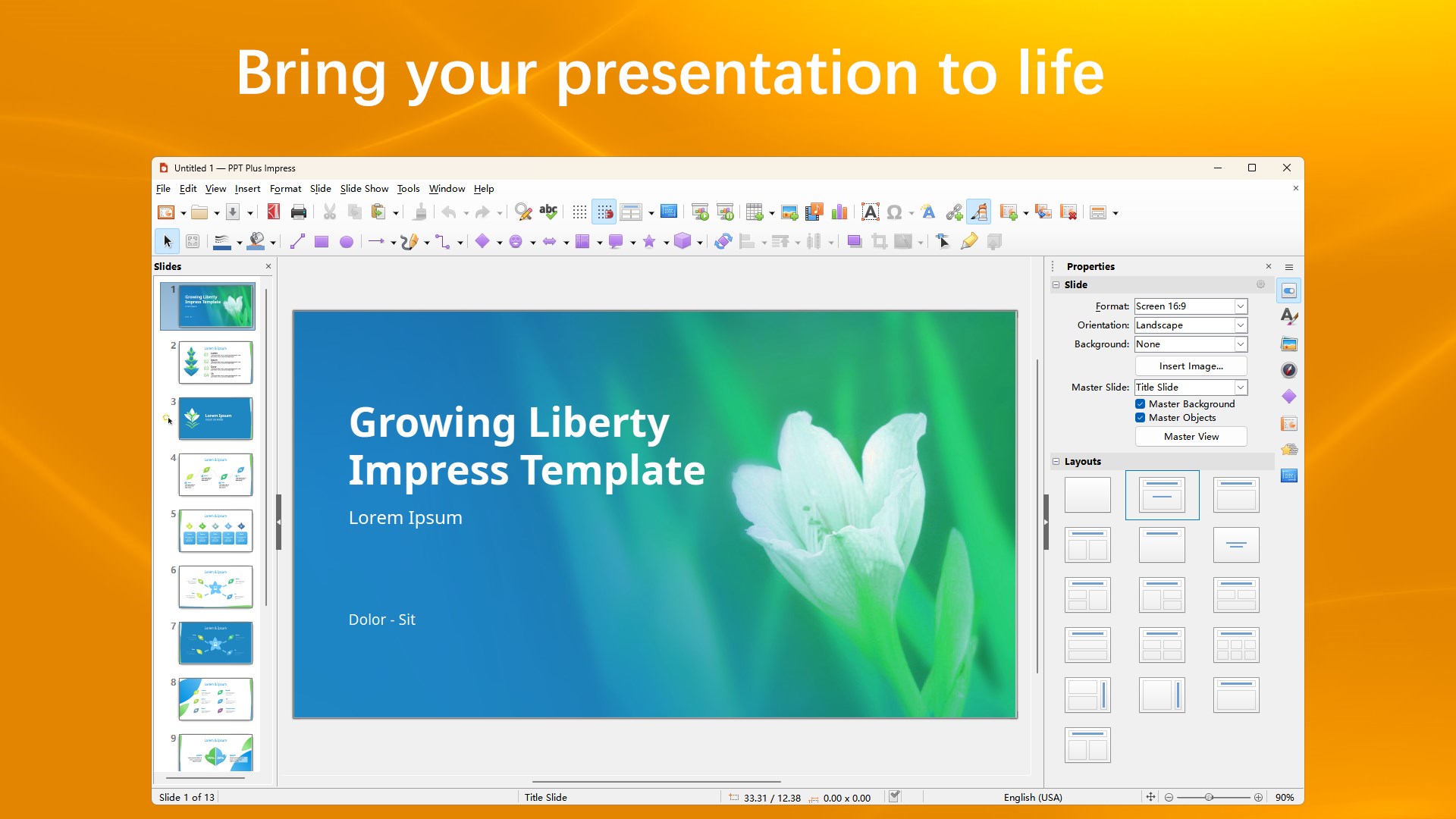The height and width of the screenshot is (819, 1456).
Task: Open the Slide Show menu
Action: [364, 189]
